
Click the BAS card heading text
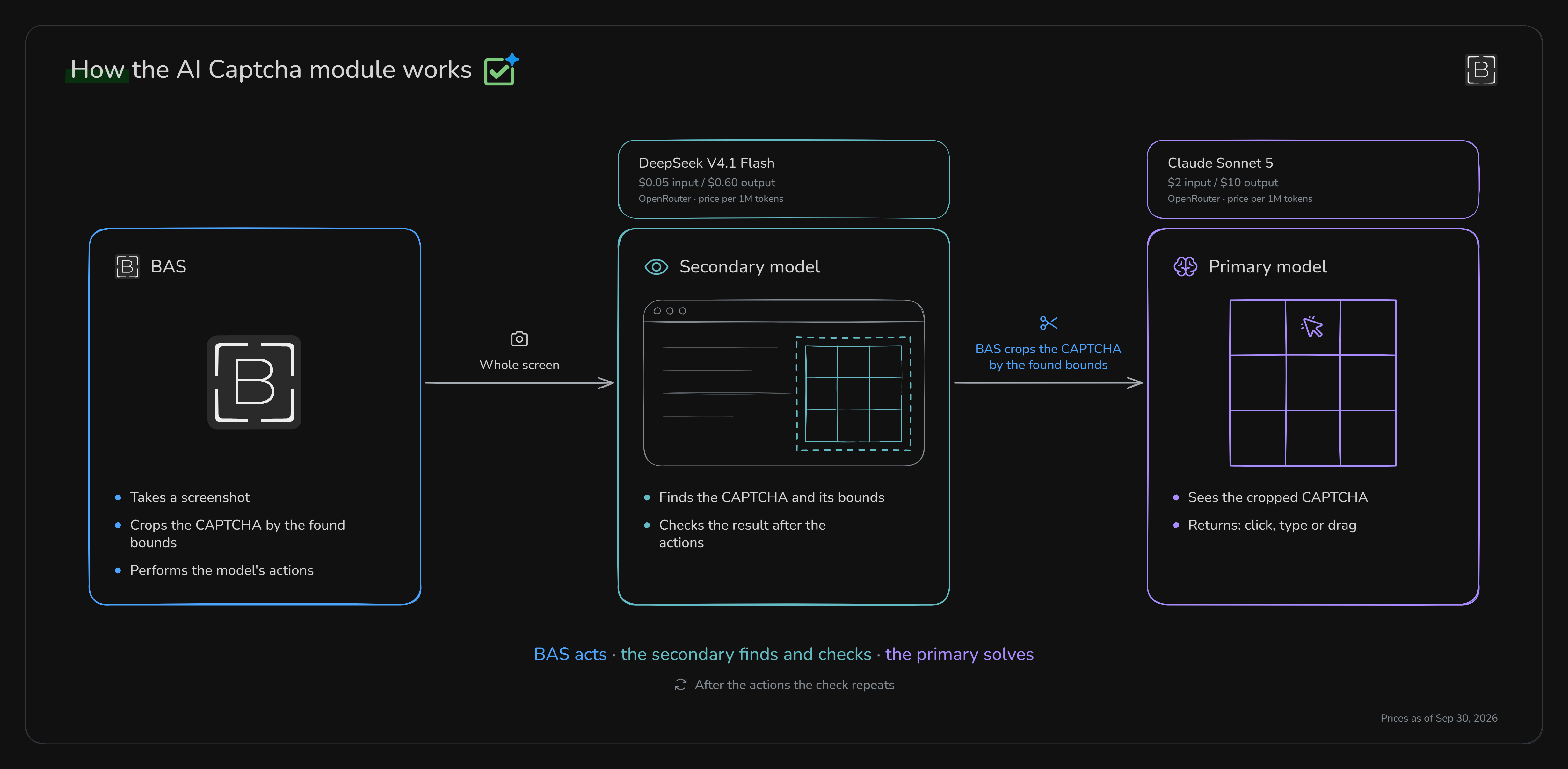tap(168, 267)
